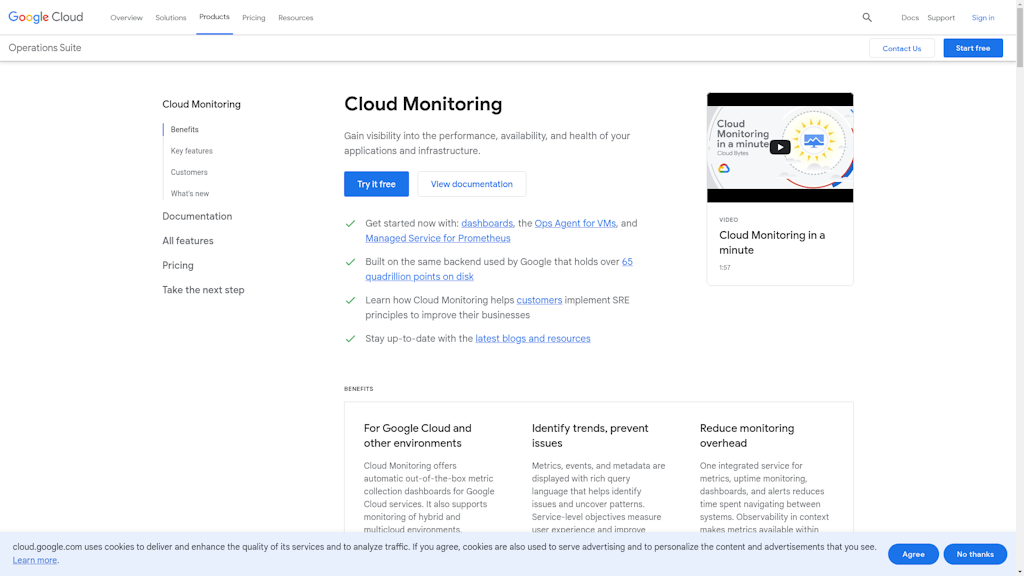
Task: Open the dashboards link
Action: (487, 223)
